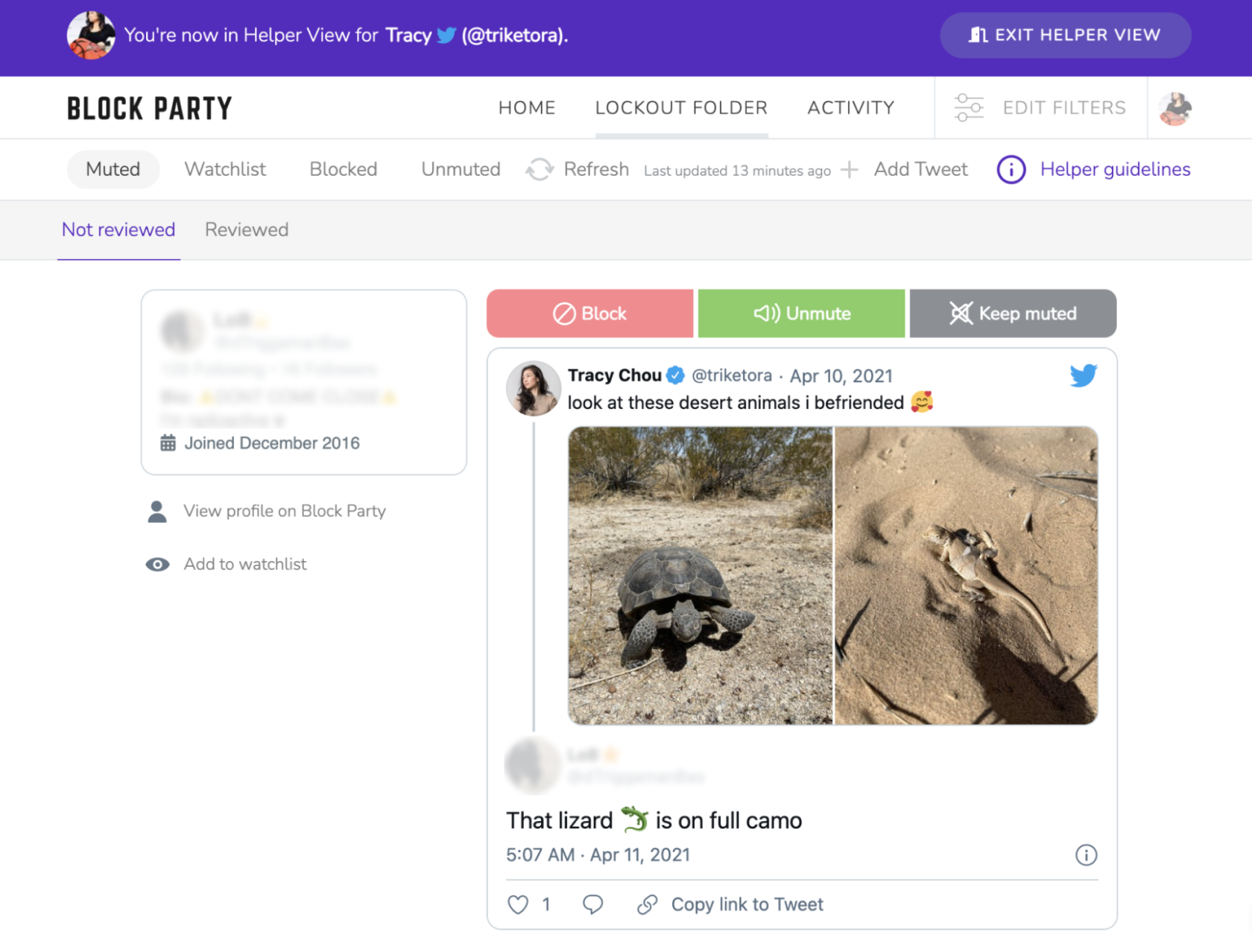Click the @triketora handle in the tweet
The image size is (1252, 952).
732,375
